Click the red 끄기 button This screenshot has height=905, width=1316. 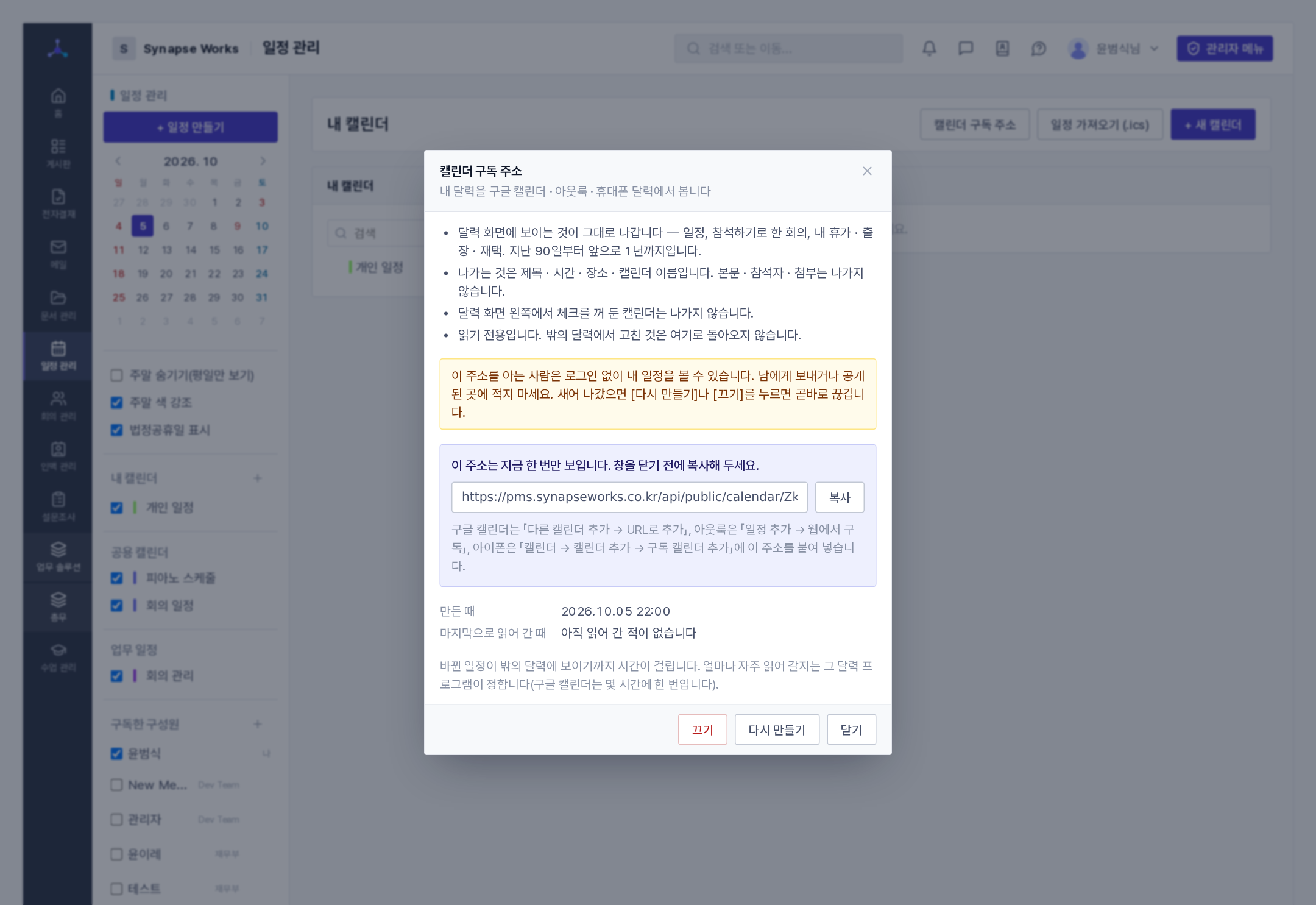[x=702, y=729]
